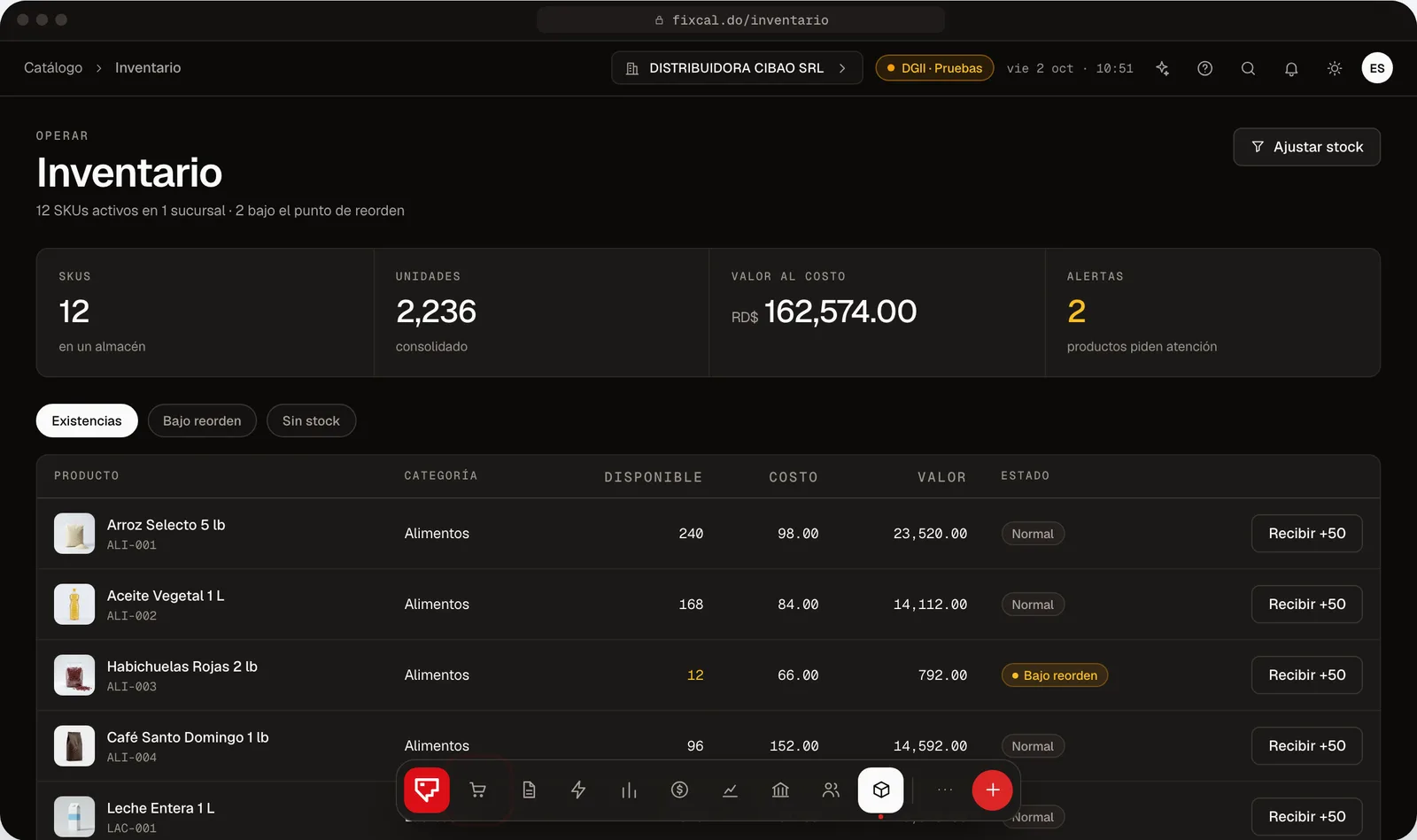This screenshot has height=840, width=1417.
Task: Click the red FixCal logo dock icon
Action: click(x=427, y=790)
